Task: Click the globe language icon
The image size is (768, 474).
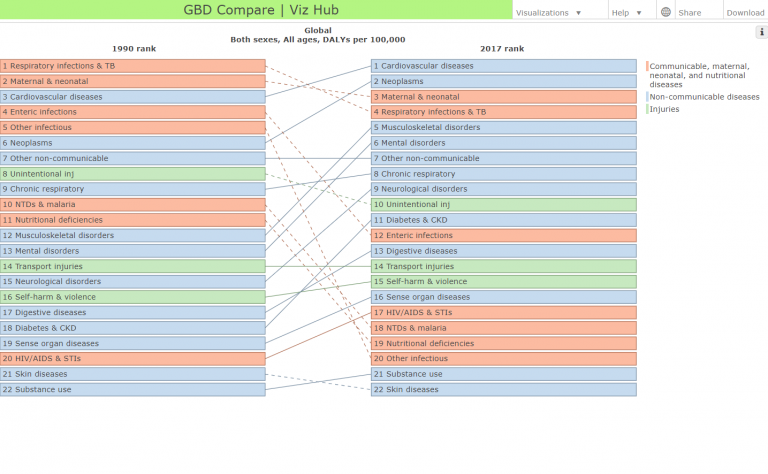Action: coord(666,13)
